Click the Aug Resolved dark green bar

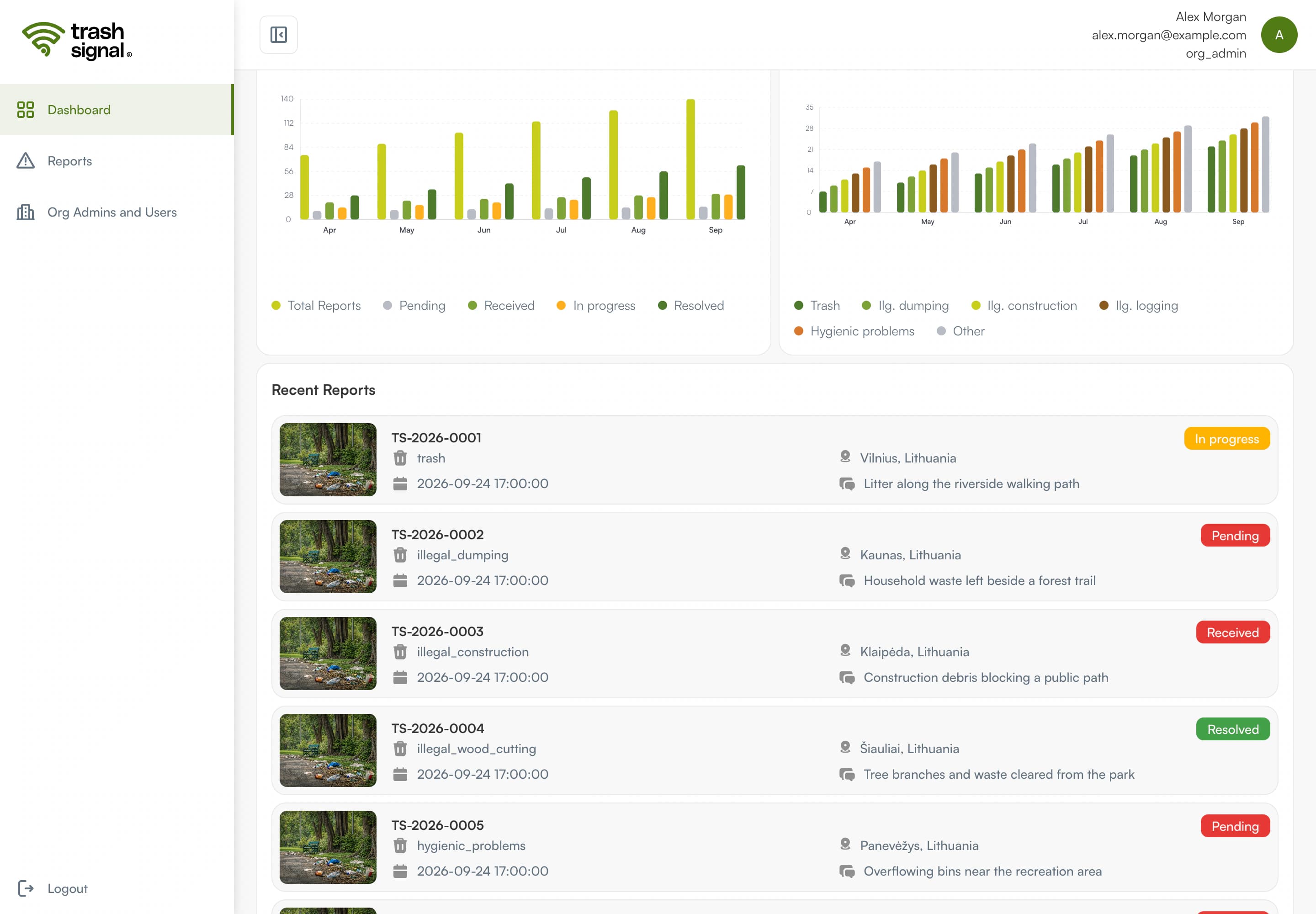(663, 195)
